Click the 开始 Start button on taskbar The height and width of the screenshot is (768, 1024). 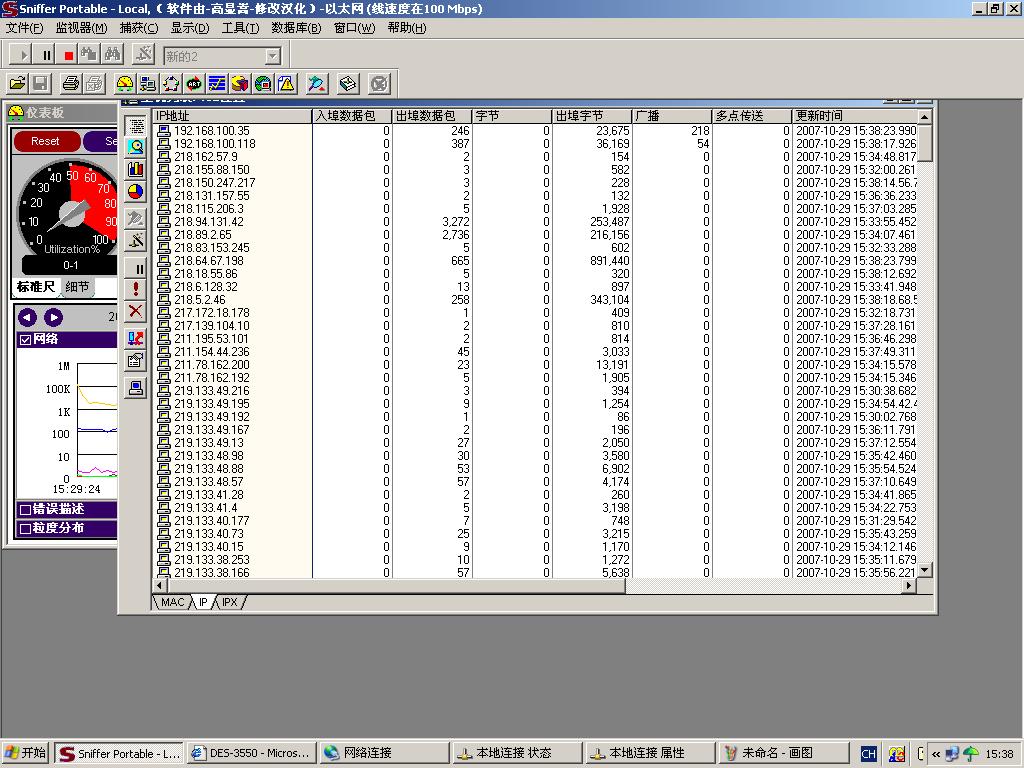coord(26,753)
